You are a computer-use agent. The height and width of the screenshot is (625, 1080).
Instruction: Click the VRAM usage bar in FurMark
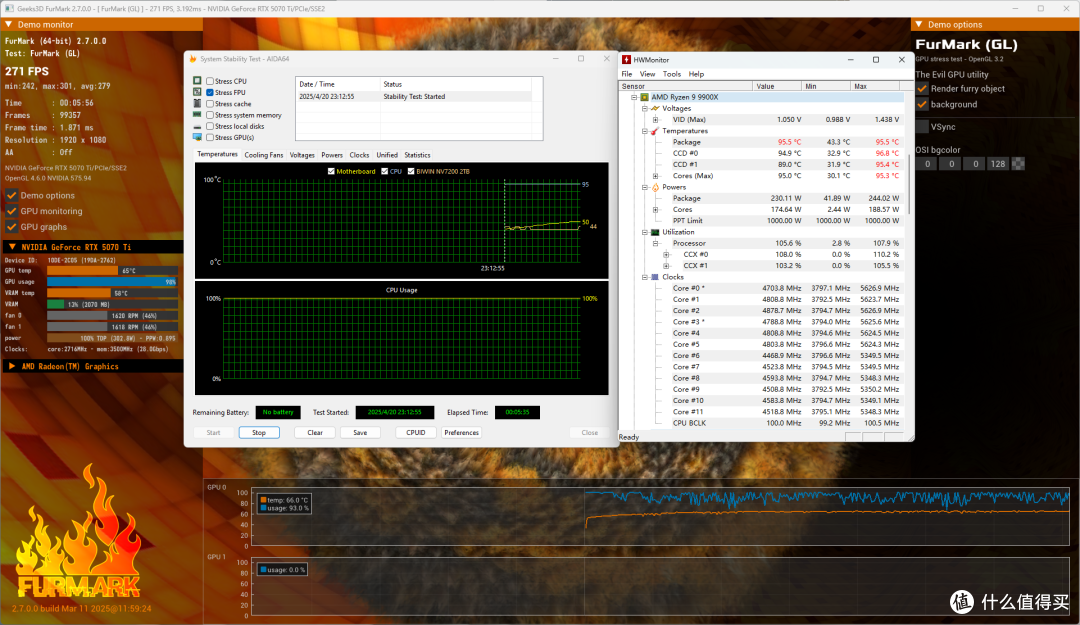(x=112, y=304)
